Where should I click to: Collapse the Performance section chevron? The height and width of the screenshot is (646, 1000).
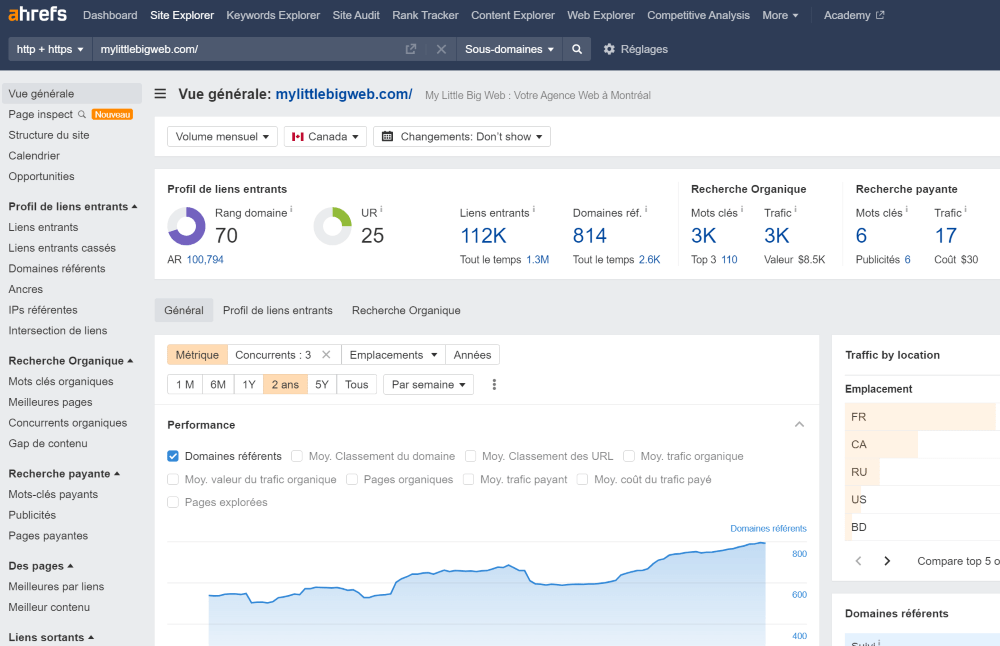(x=799, y=425)
